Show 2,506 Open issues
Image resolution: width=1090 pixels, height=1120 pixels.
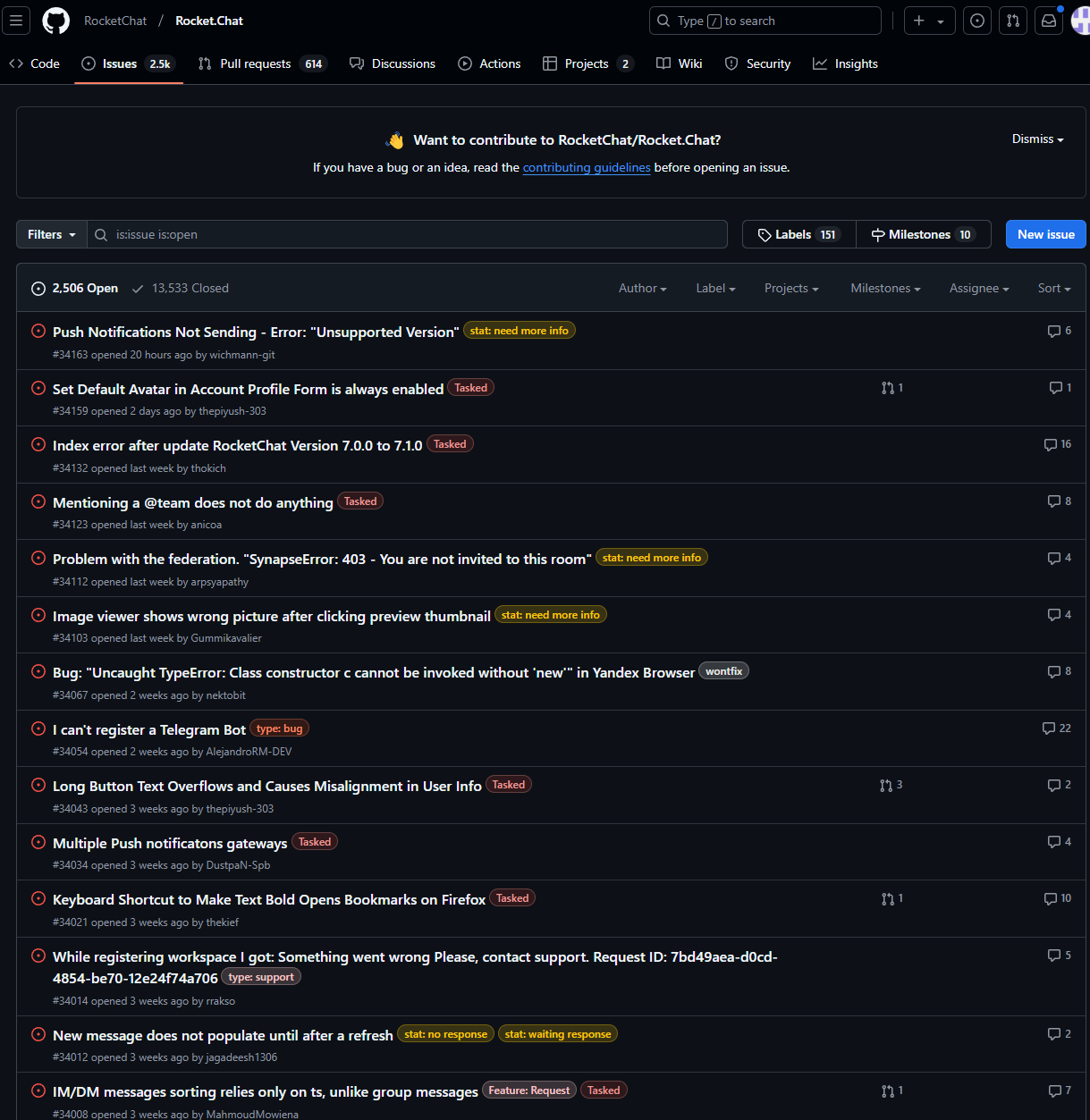[75, 289]
